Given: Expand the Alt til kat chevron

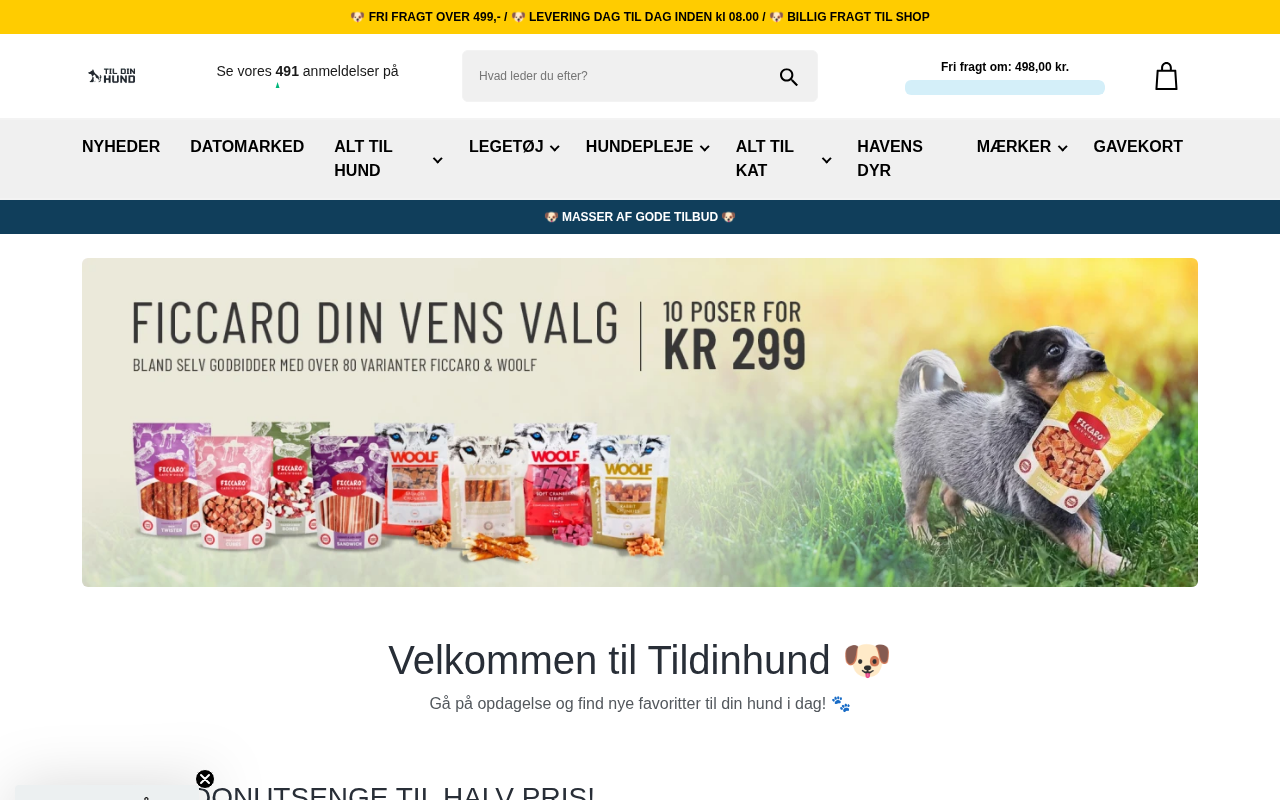Looking at the screenshot, I should point(826,160).
